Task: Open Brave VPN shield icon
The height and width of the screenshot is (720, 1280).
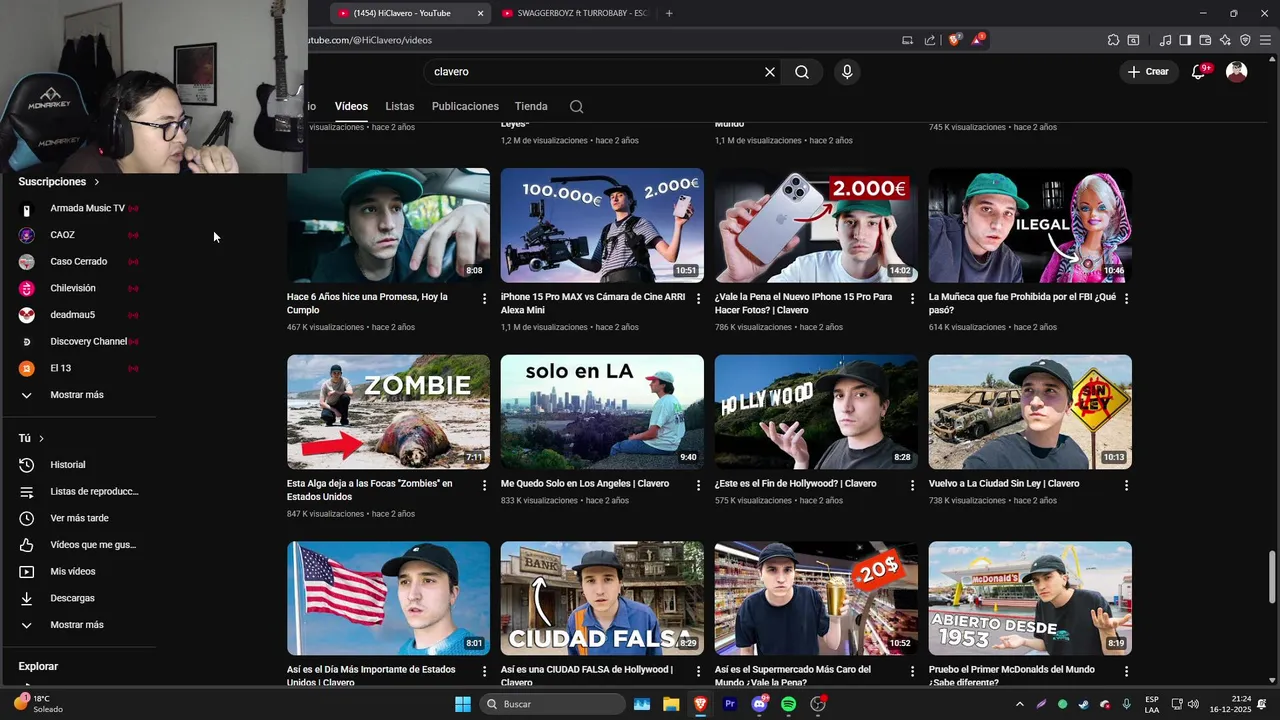Action: pos(1245,40)
